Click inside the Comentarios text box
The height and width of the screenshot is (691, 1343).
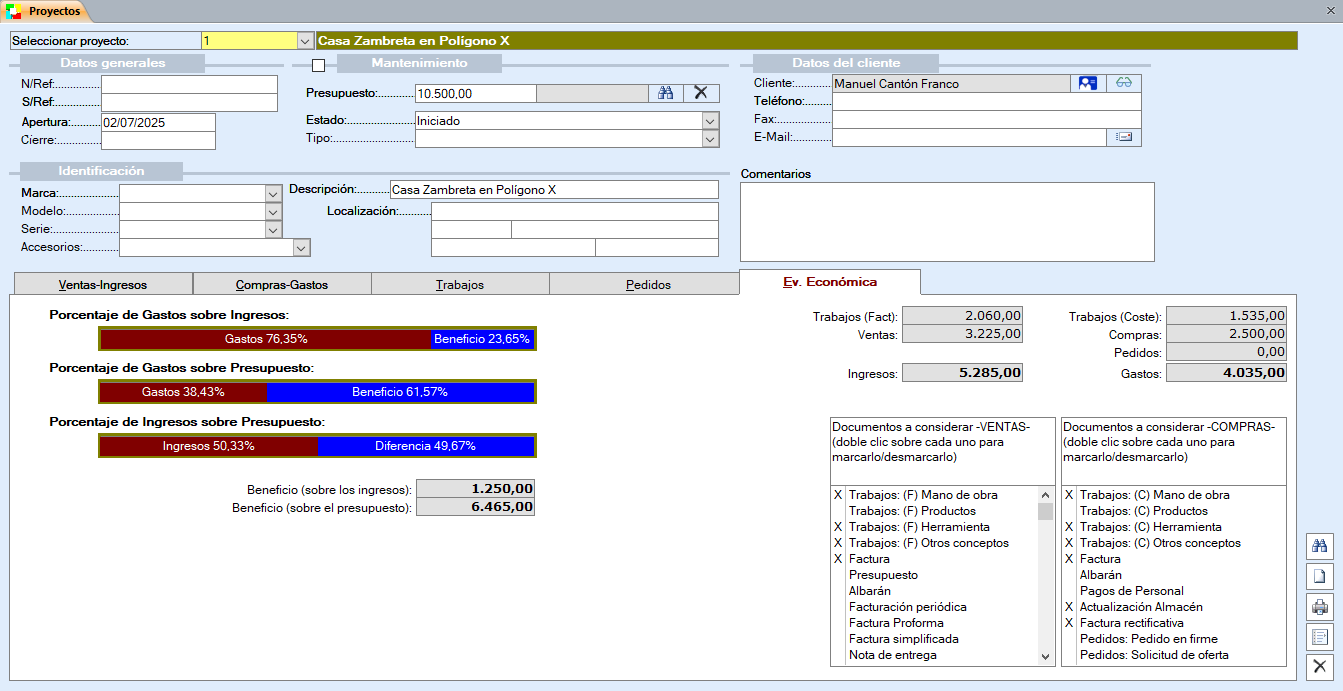(x=946, y=221)
